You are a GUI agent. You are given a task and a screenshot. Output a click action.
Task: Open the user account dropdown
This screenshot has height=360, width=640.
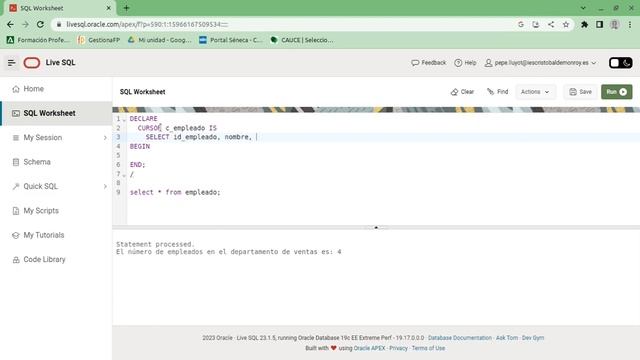pos(540,63)
